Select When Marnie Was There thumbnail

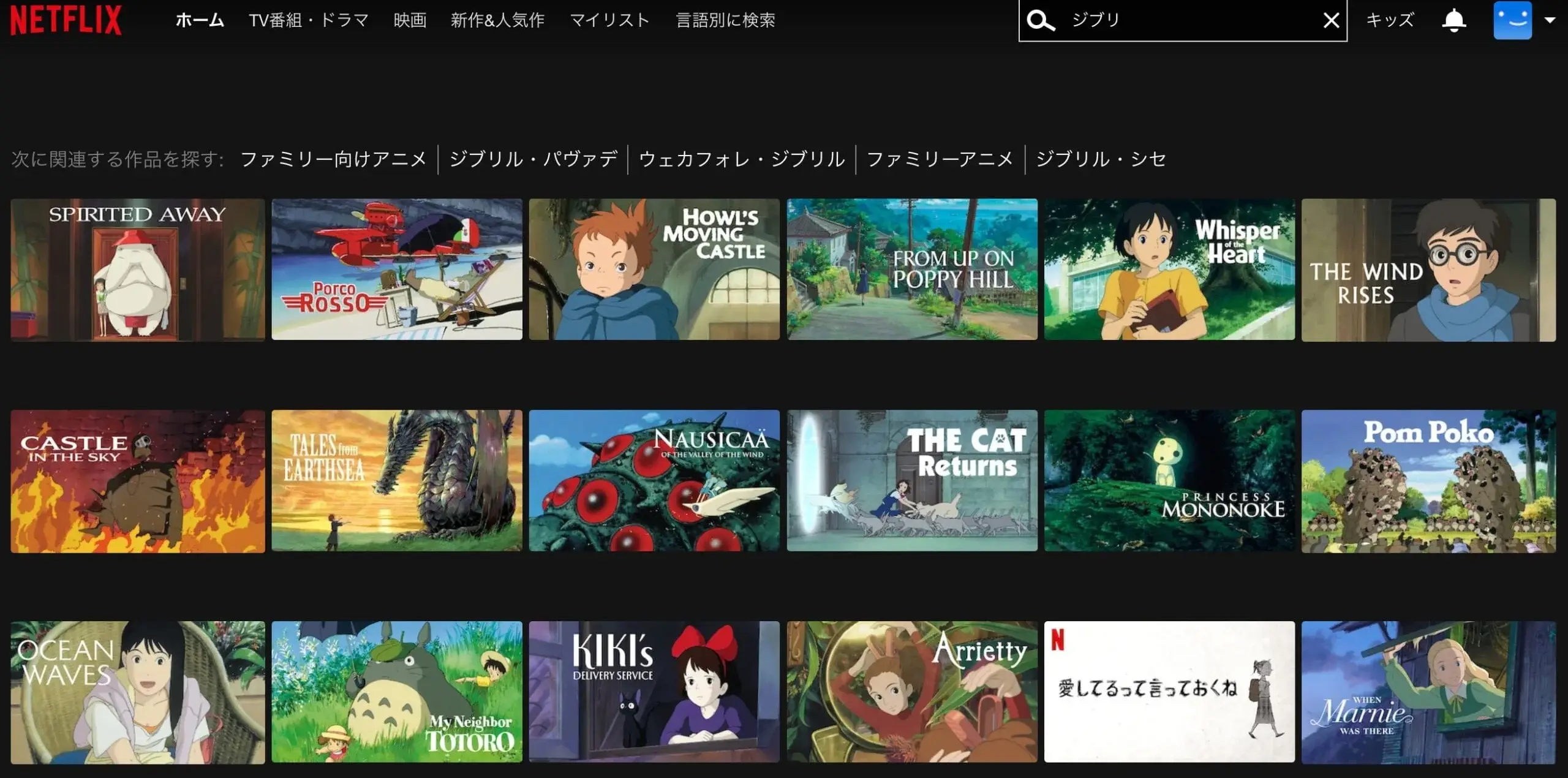click(x=1428, y=693)
